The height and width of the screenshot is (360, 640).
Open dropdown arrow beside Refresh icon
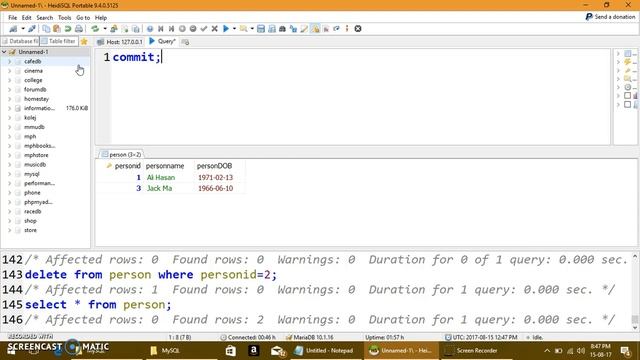[105, 29]
